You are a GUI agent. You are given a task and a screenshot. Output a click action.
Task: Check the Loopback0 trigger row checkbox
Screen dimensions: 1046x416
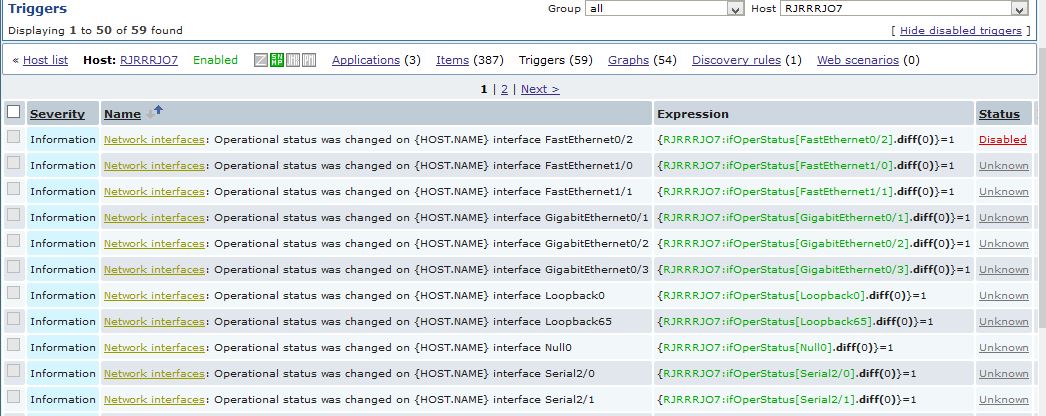[x=13, y=293]
